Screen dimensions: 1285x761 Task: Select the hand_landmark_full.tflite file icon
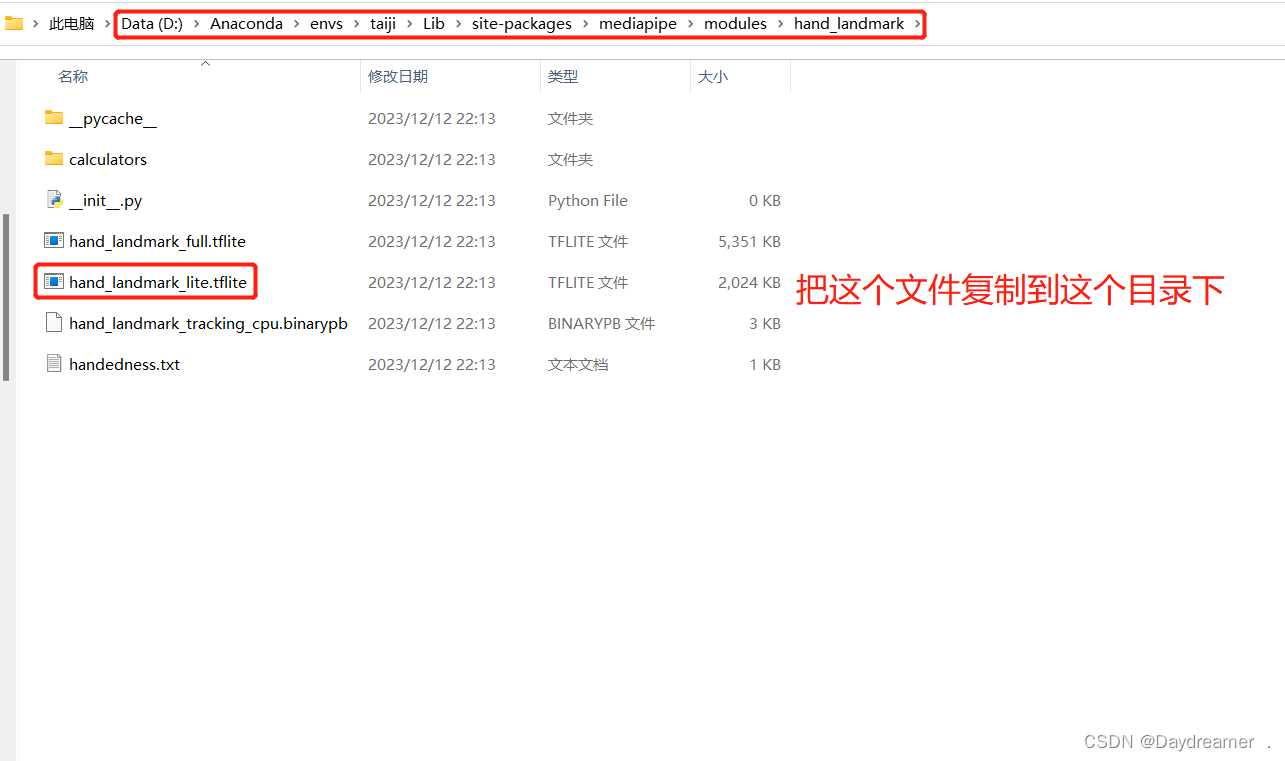(54, 241)
